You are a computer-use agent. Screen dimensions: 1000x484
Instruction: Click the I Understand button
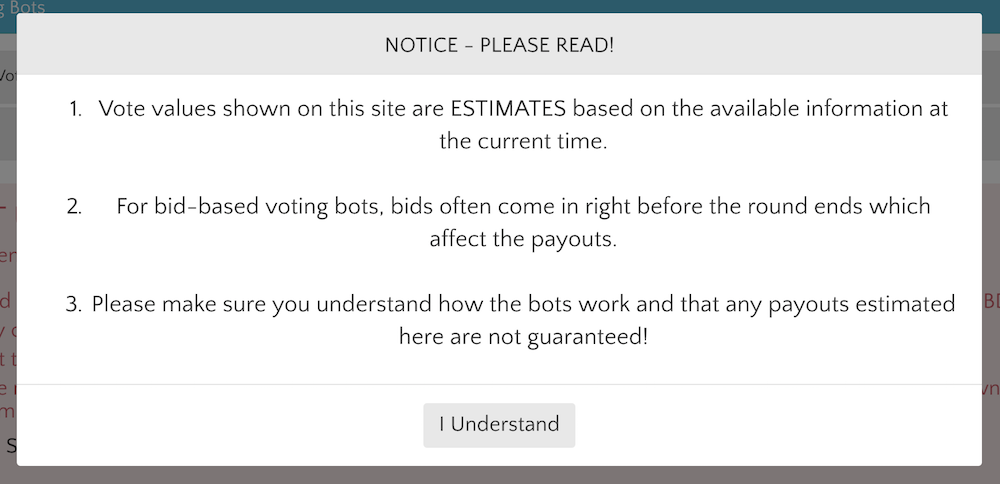click(x=499, y=424)
